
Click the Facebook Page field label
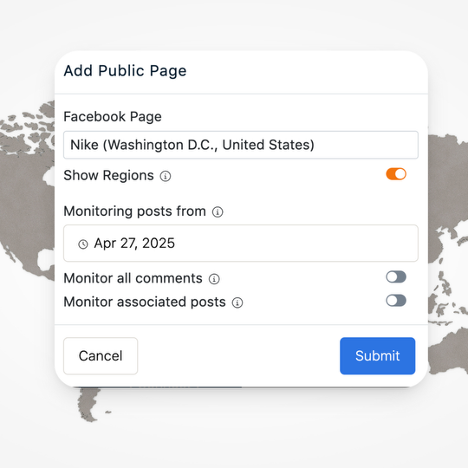[x=112, y=117]
